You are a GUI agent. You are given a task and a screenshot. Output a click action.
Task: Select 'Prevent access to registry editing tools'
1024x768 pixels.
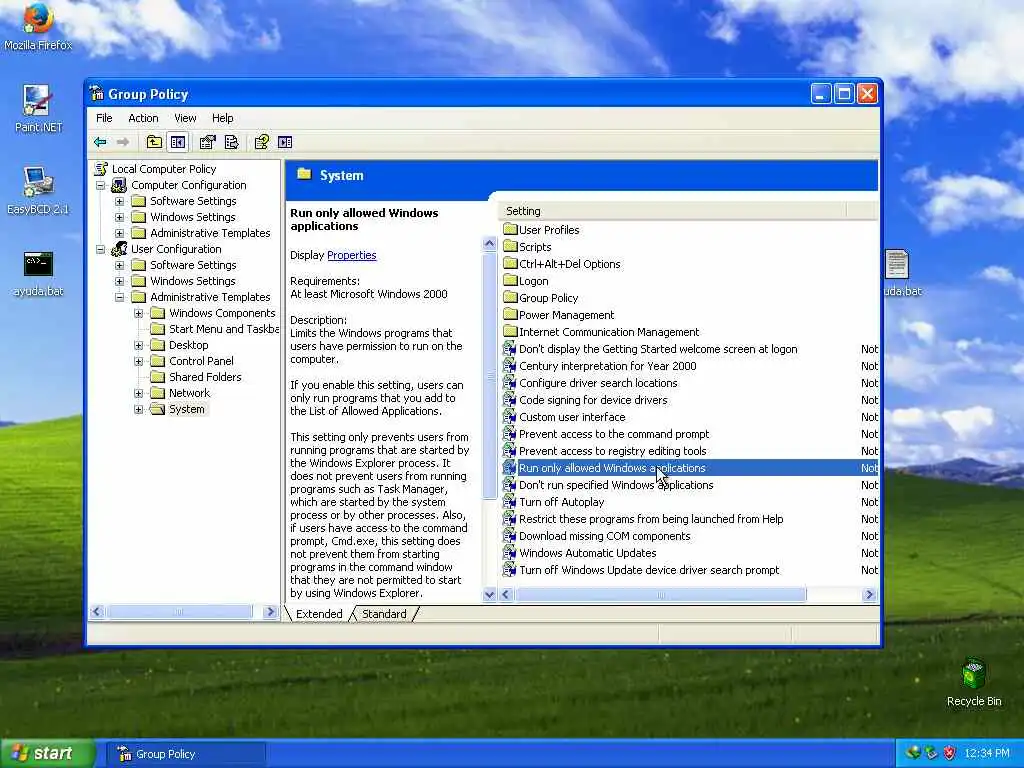click(613, 451)
